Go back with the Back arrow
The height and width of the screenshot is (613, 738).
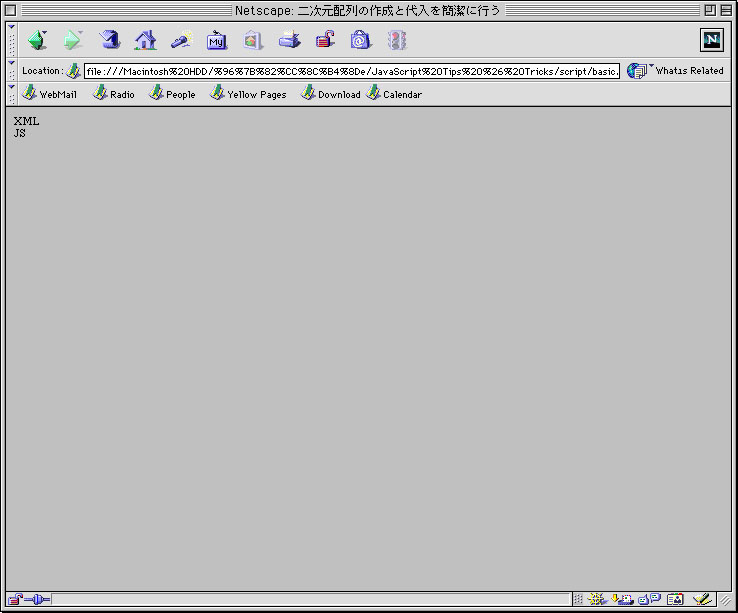[x=38, y=40]
